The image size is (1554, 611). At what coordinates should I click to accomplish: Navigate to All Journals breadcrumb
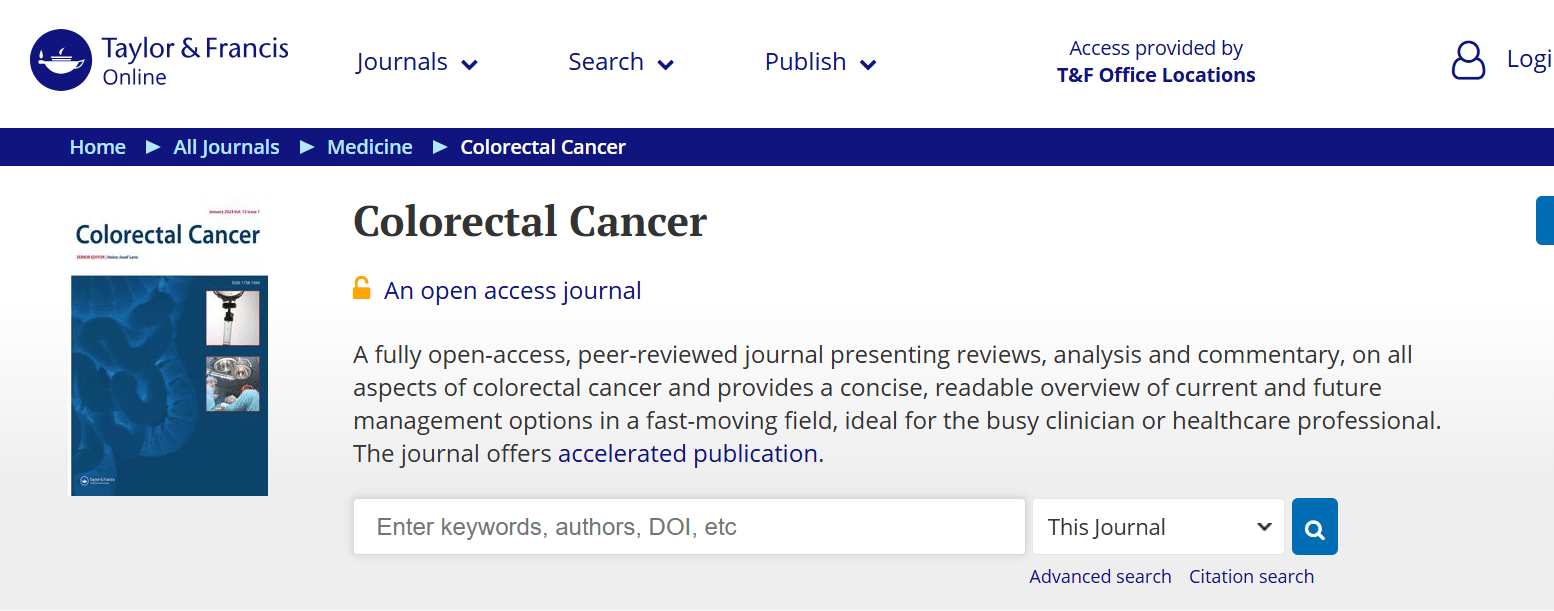[x=227, y=147]
